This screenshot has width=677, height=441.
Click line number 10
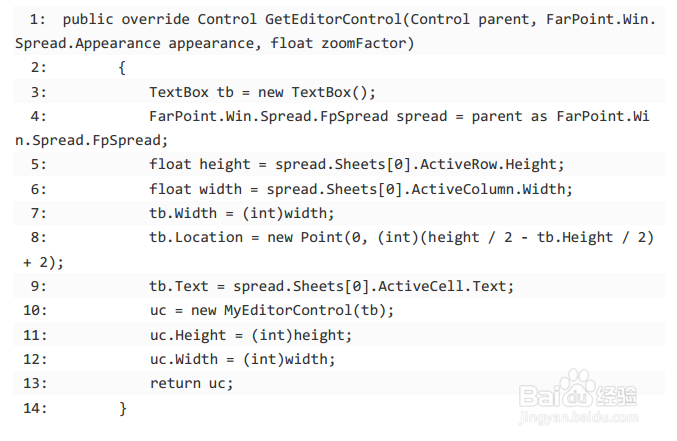pyautogui.click(x=32, y=310)
